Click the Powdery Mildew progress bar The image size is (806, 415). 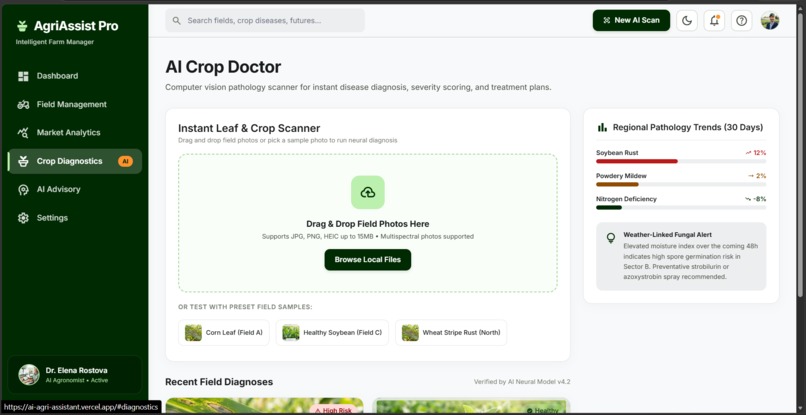[681, 185]
